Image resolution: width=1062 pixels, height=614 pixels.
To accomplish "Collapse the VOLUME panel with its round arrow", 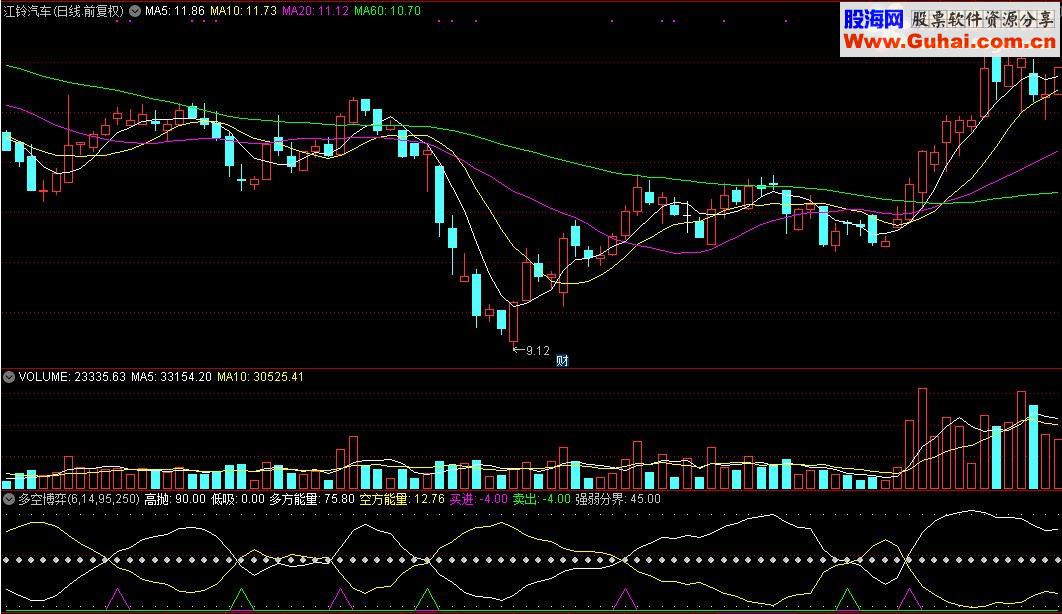I will pyautogui.click(x=9, y=377).
